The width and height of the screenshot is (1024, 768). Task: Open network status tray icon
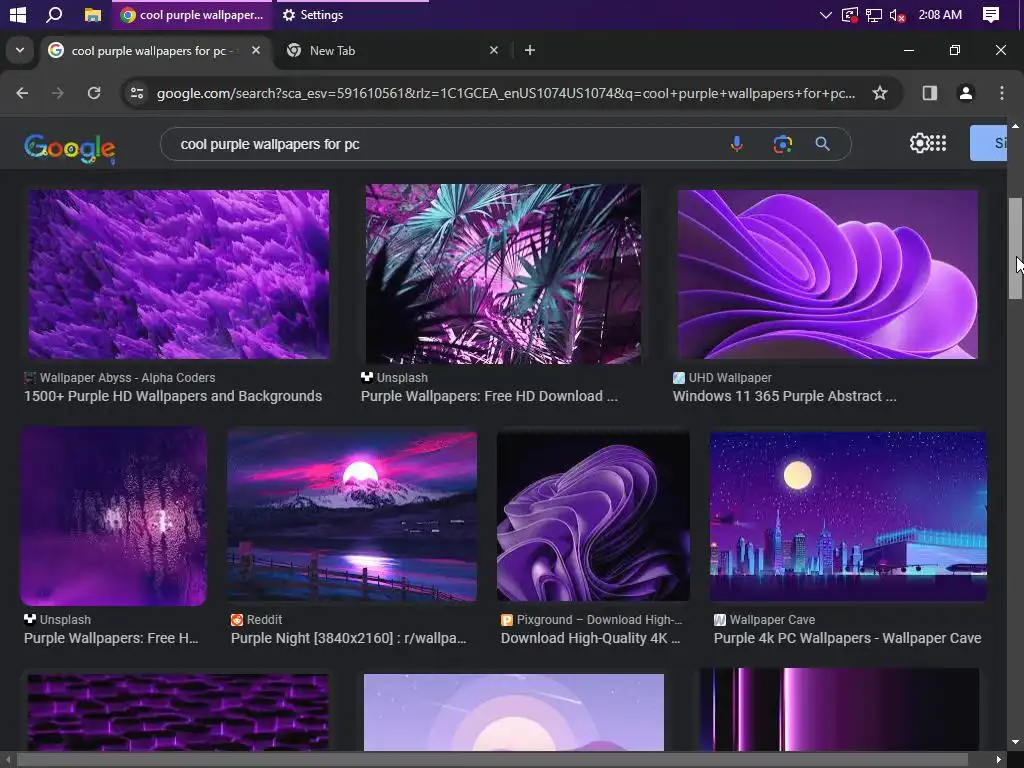point(874,14)
